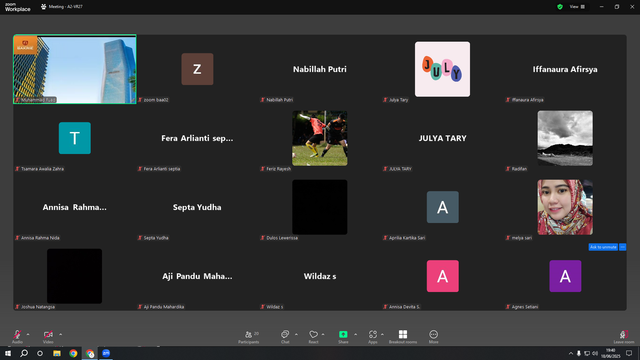Open more options next to Ask to unmute
The height and width of the screenshot is (360, 640).
click(x=622, y=247)
